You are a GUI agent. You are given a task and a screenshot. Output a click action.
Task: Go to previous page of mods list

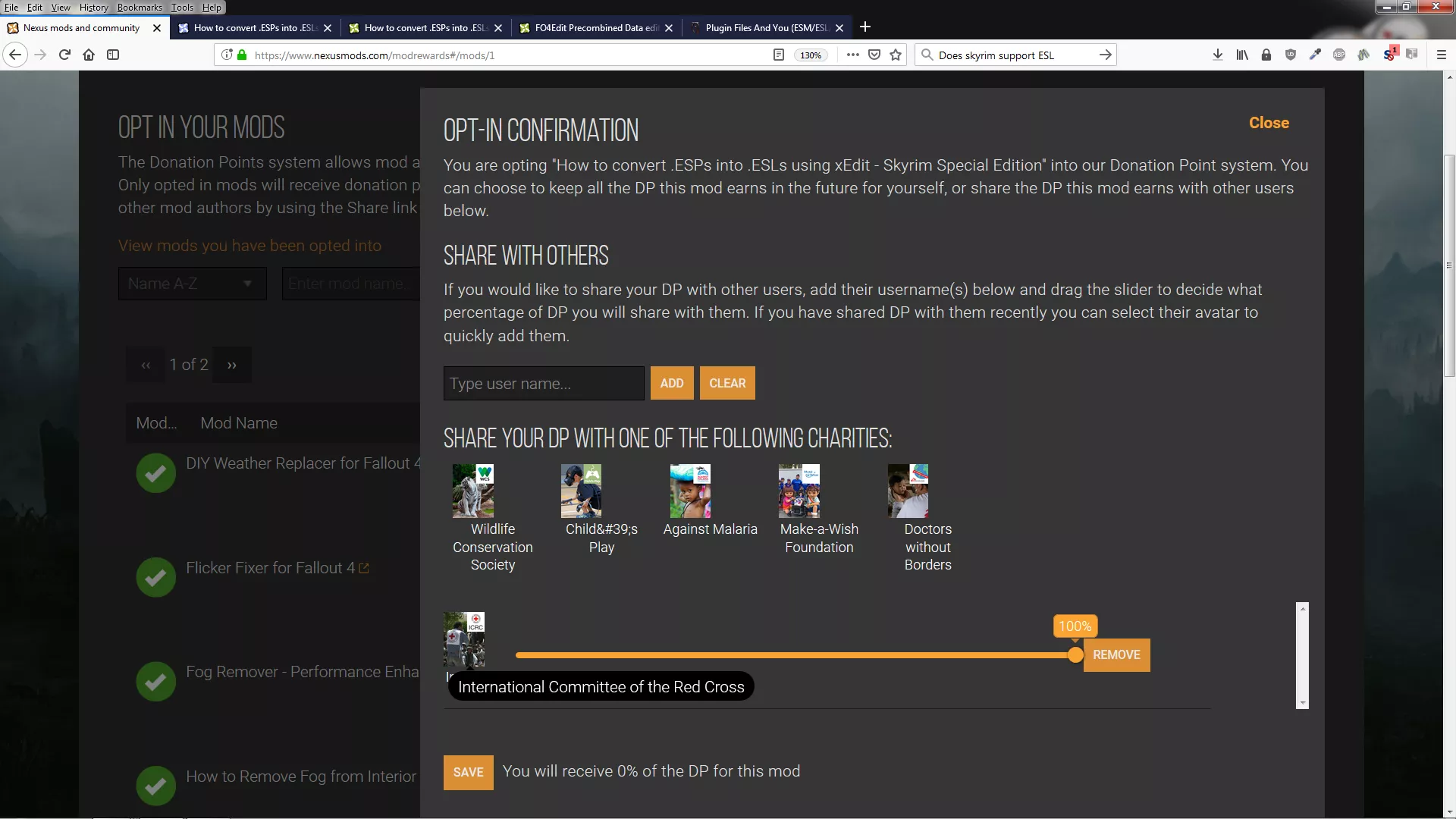[146, 365]
